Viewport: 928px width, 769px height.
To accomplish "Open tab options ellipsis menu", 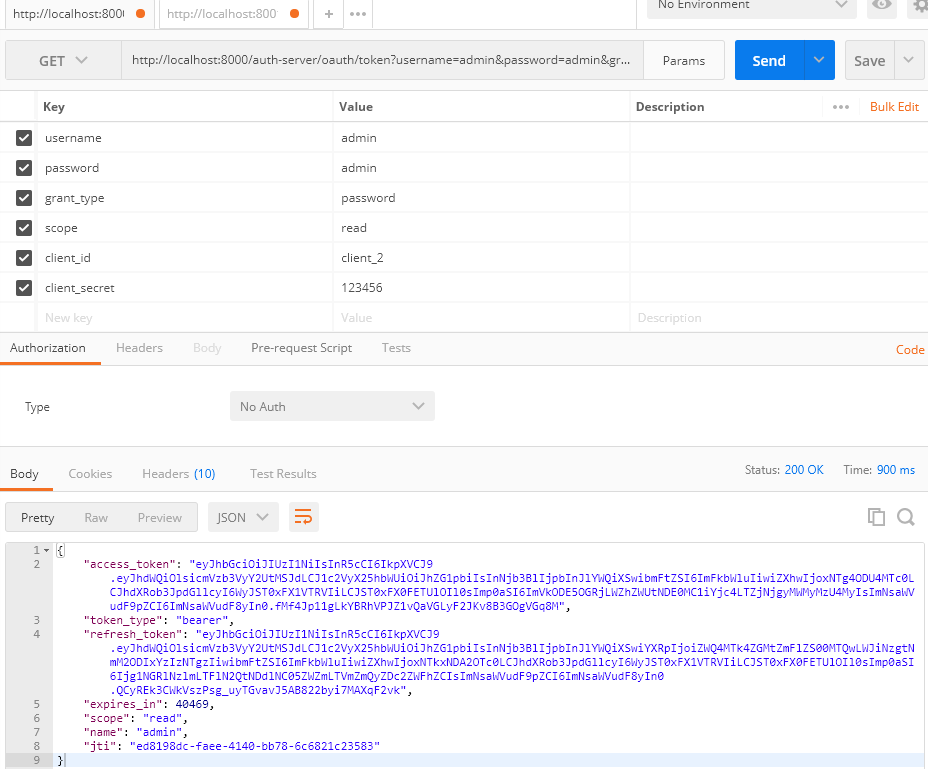I will click(358, 14).
